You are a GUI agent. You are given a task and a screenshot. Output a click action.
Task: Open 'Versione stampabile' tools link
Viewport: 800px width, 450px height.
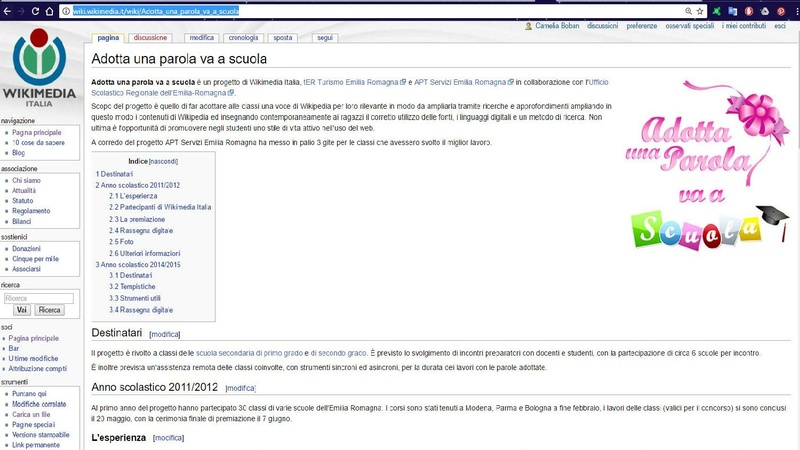click(x=41, y=435)
